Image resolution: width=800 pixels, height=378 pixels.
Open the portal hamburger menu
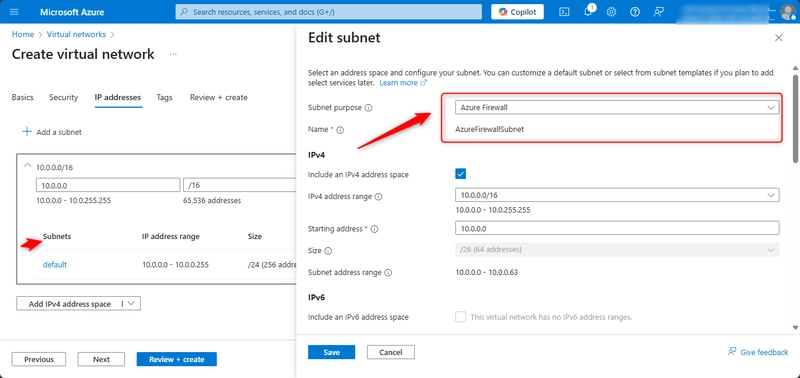pos(14,12)
